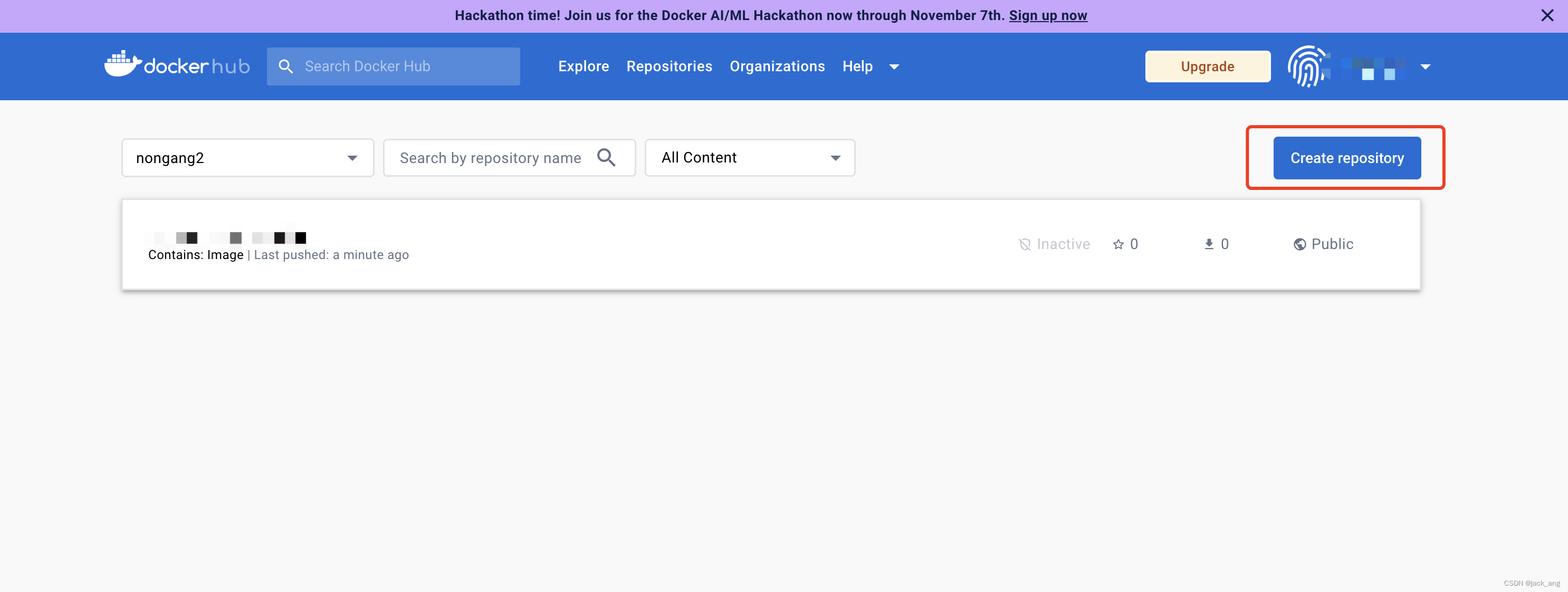Click the download count icon
Screen dimensions: 1568x592
tap(1209, 245)
